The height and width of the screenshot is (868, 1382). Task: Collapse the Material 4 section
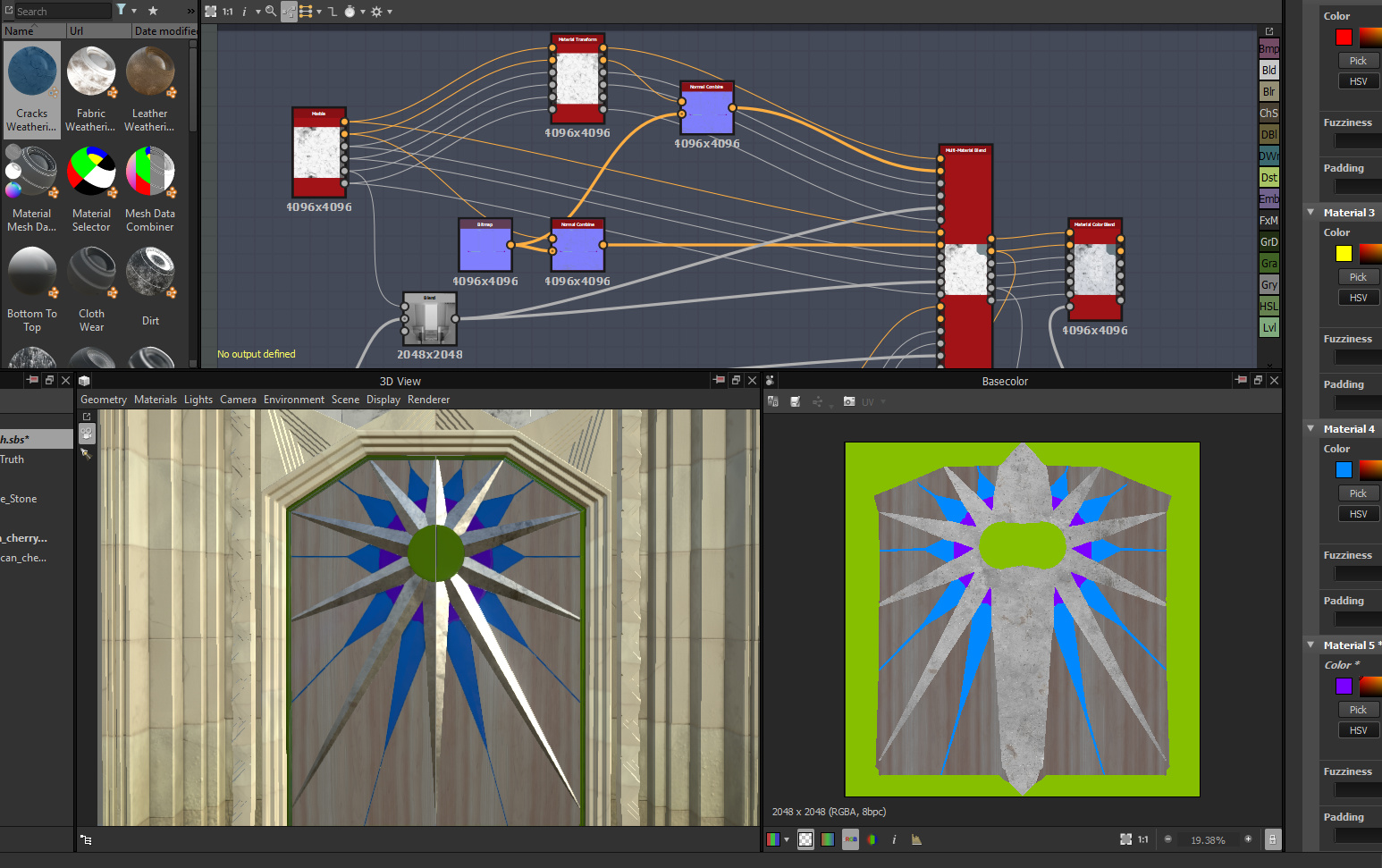point(1310,429)
